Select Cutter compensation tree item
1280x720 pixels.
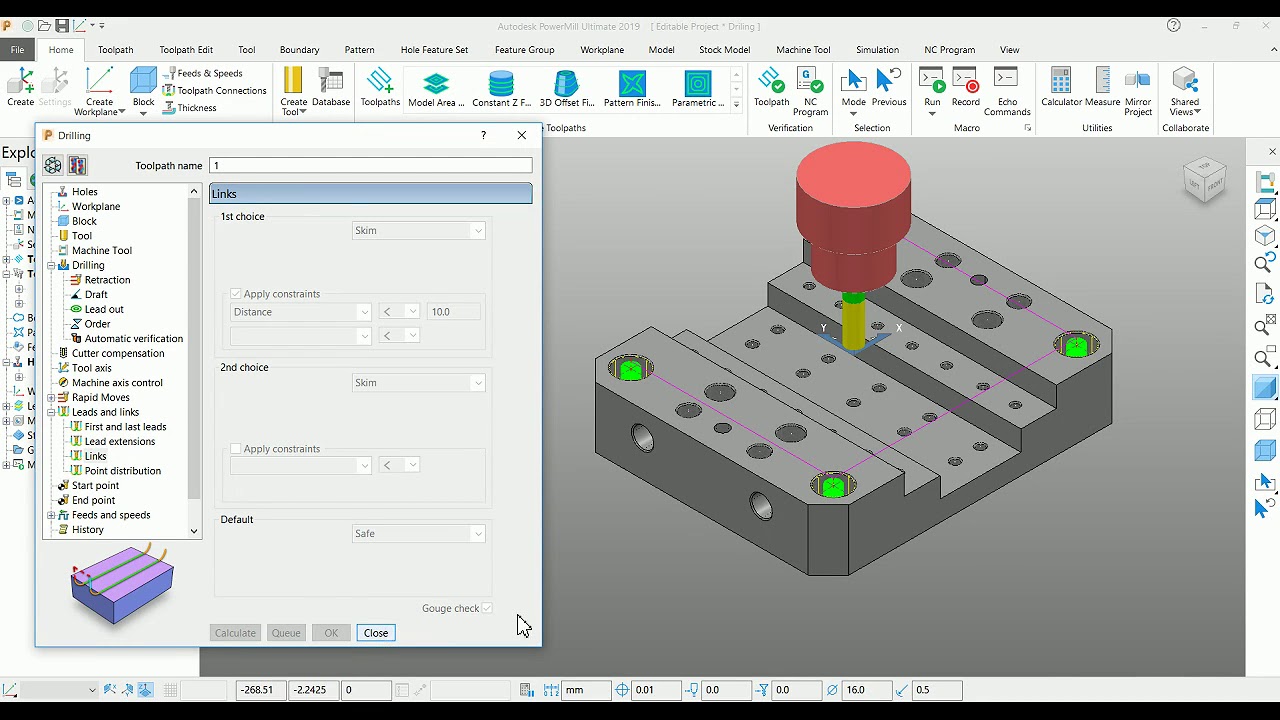118,353
